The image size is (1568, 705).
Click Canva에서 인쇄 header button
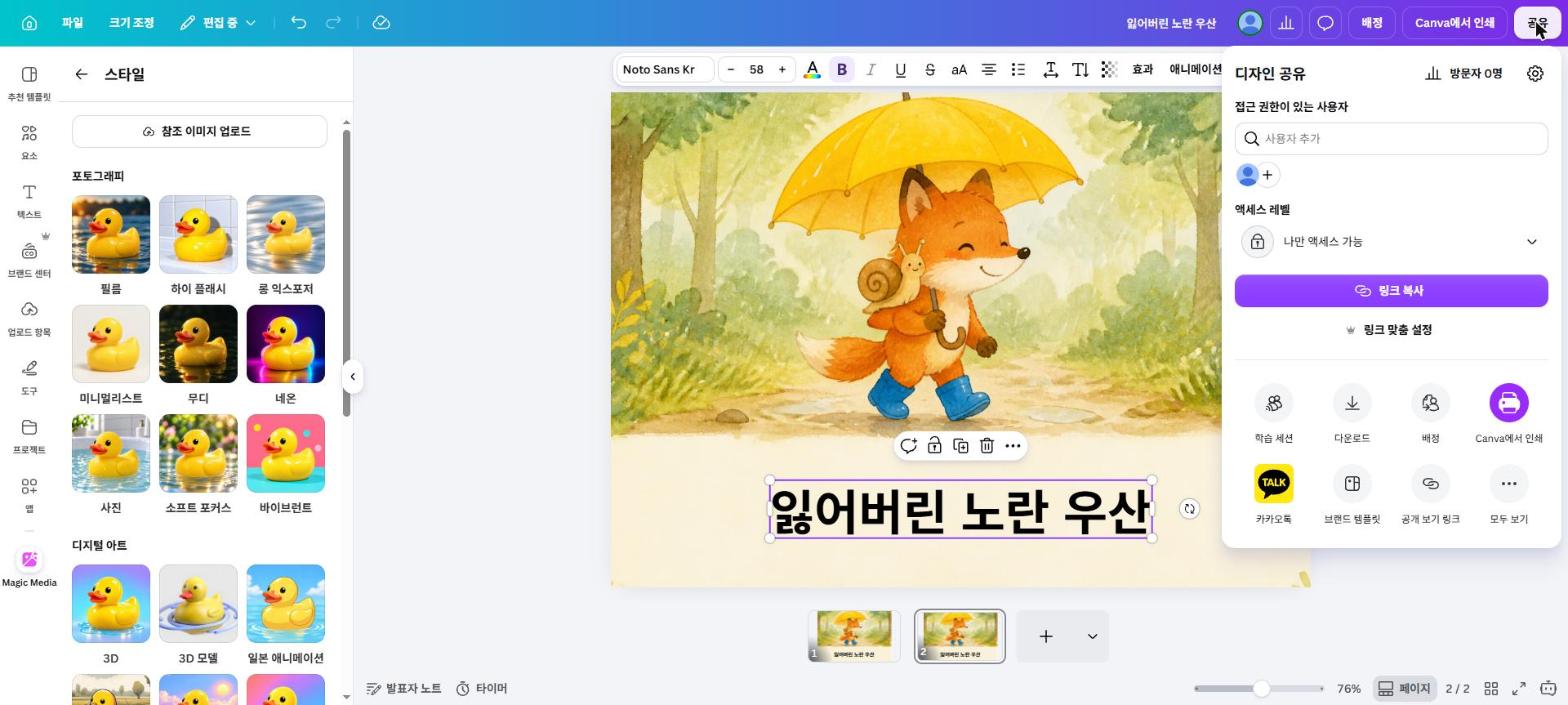point(1454,22)
